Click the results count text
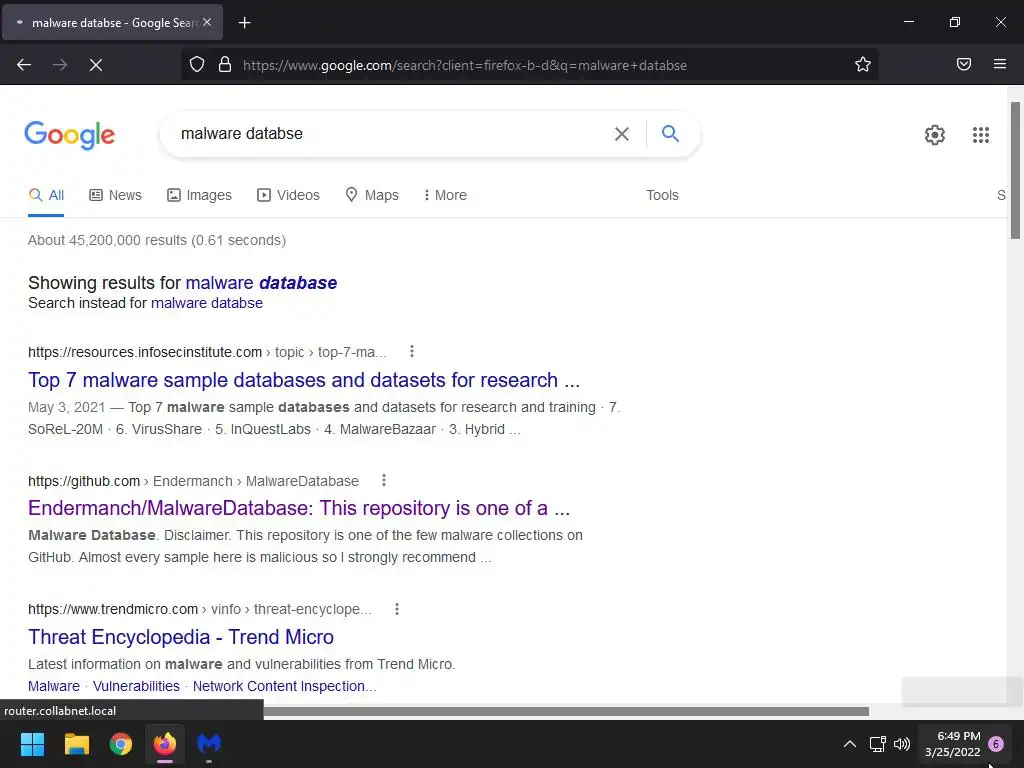This screenshot has height=768, width=1024. 157,240
